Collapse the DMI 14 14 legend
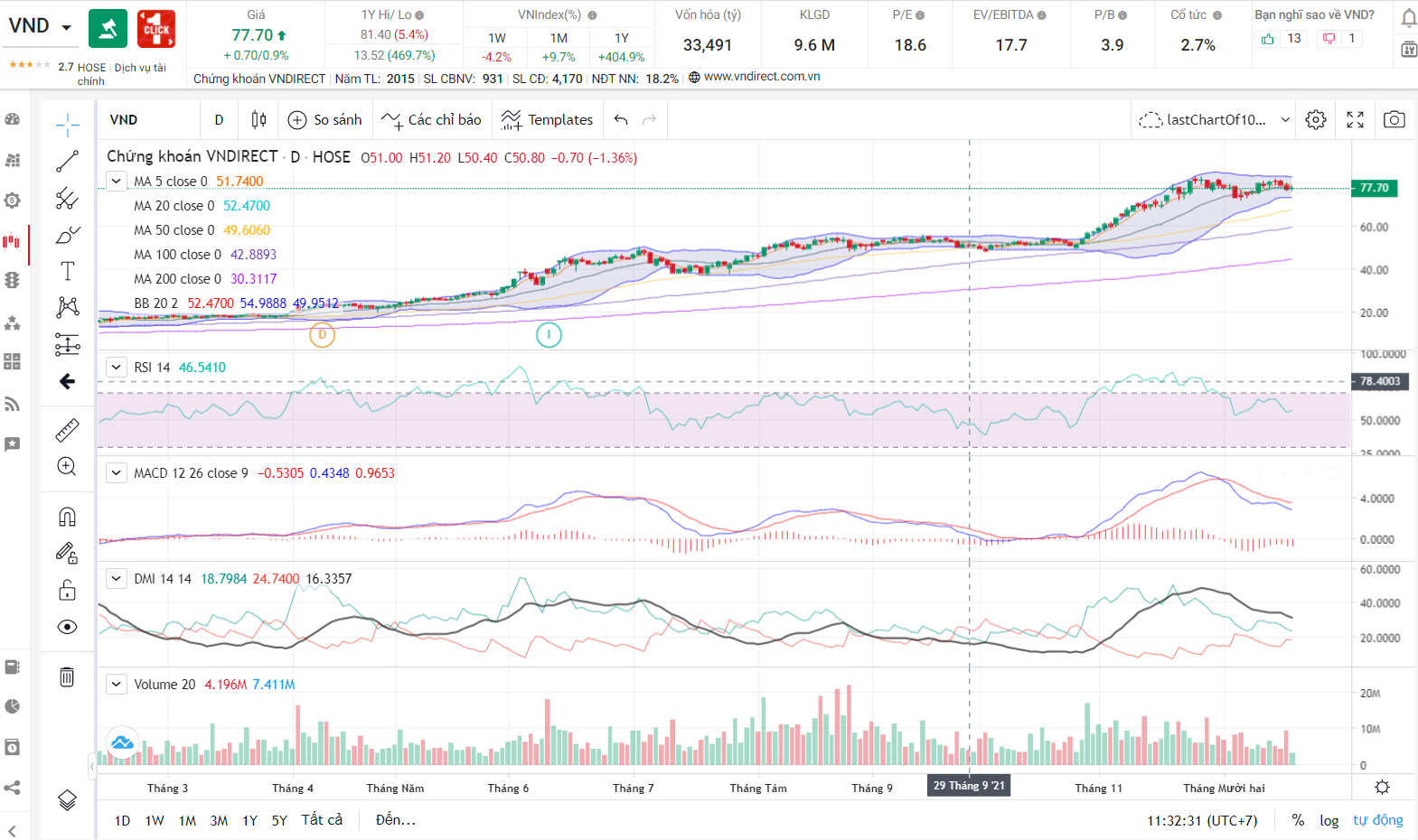 coord(117,578)
